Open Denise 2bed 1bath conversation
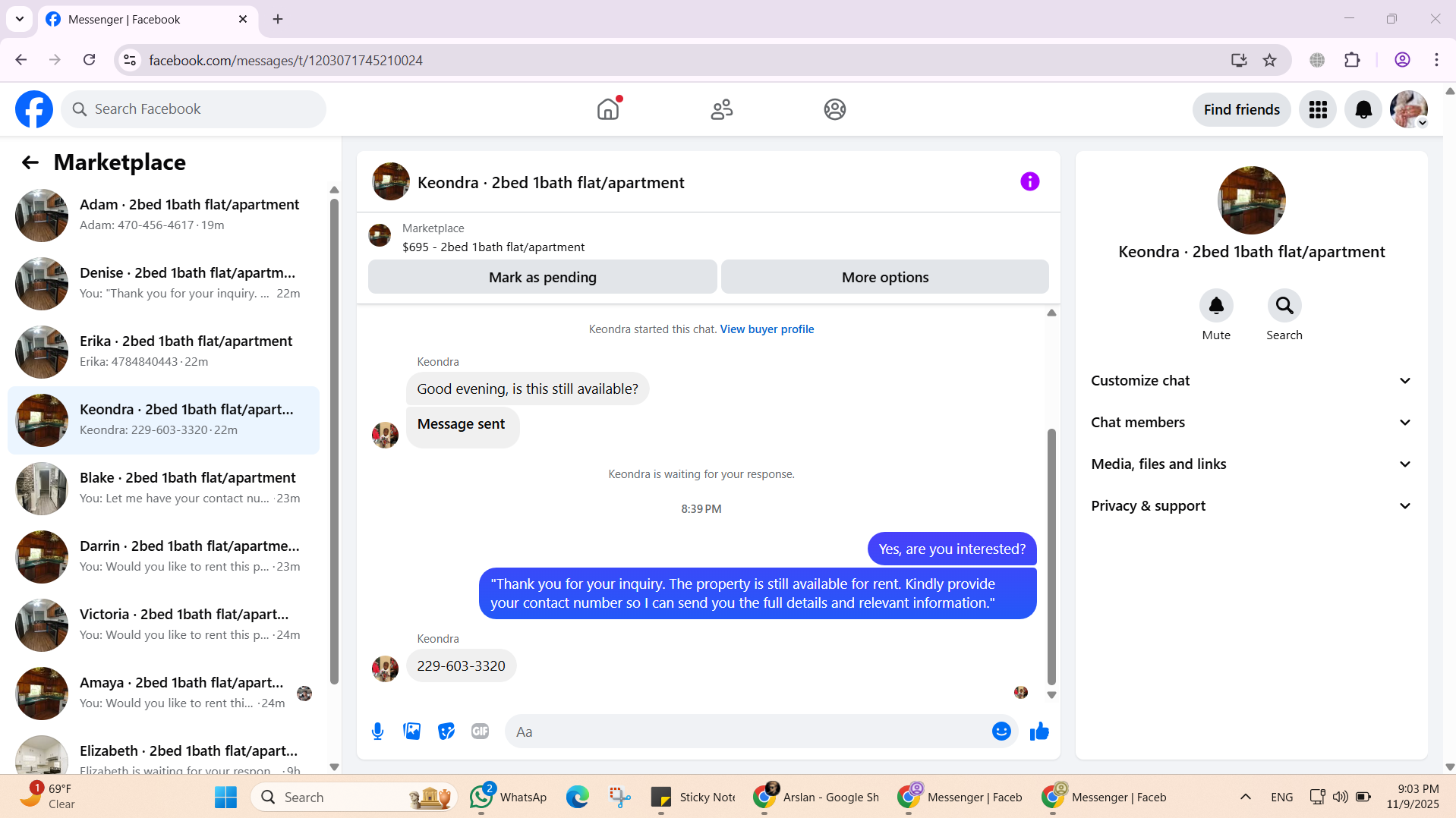 [x=163, y=284]
